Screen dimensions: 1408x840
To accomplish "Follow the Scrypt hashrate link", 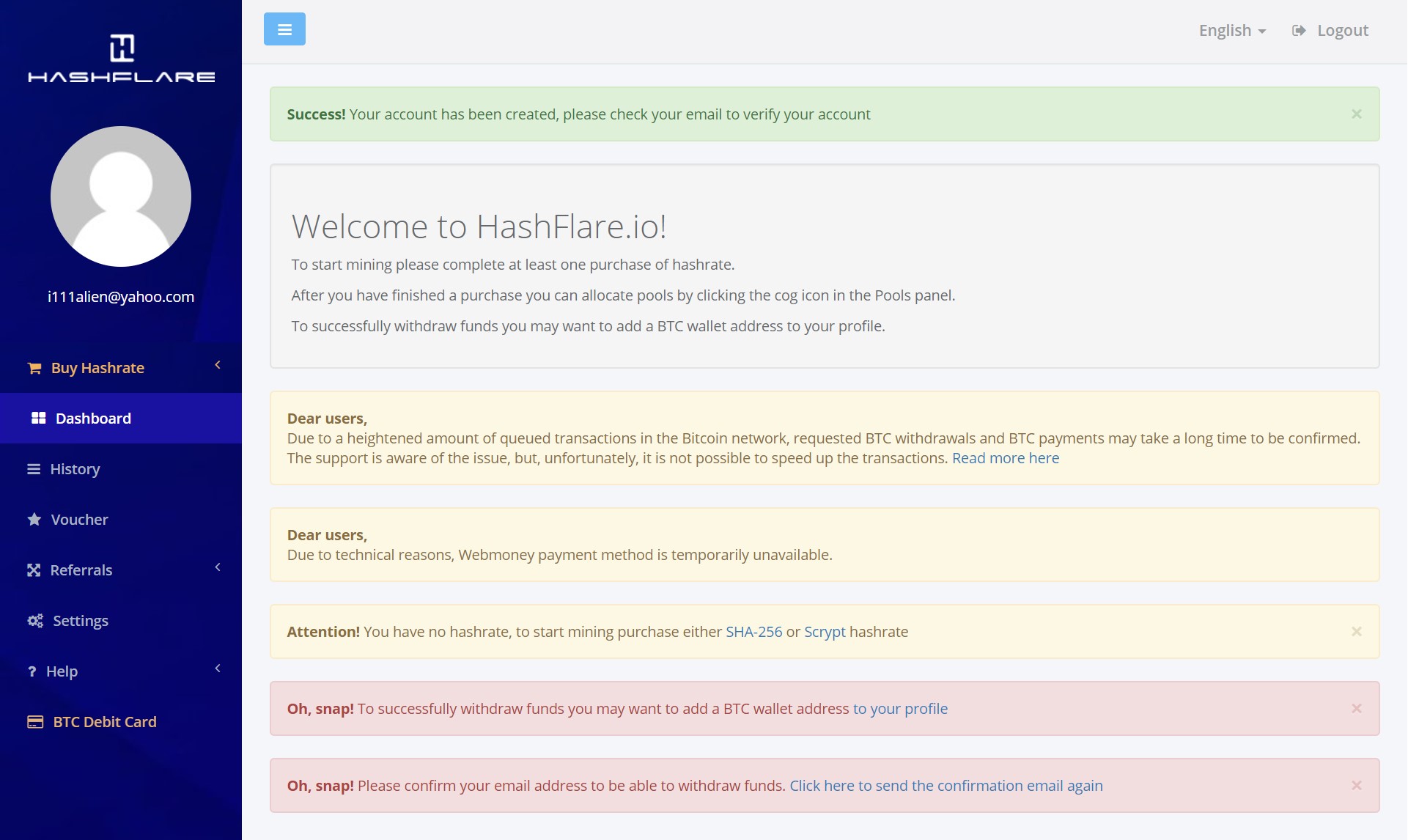I will point(825,631).
